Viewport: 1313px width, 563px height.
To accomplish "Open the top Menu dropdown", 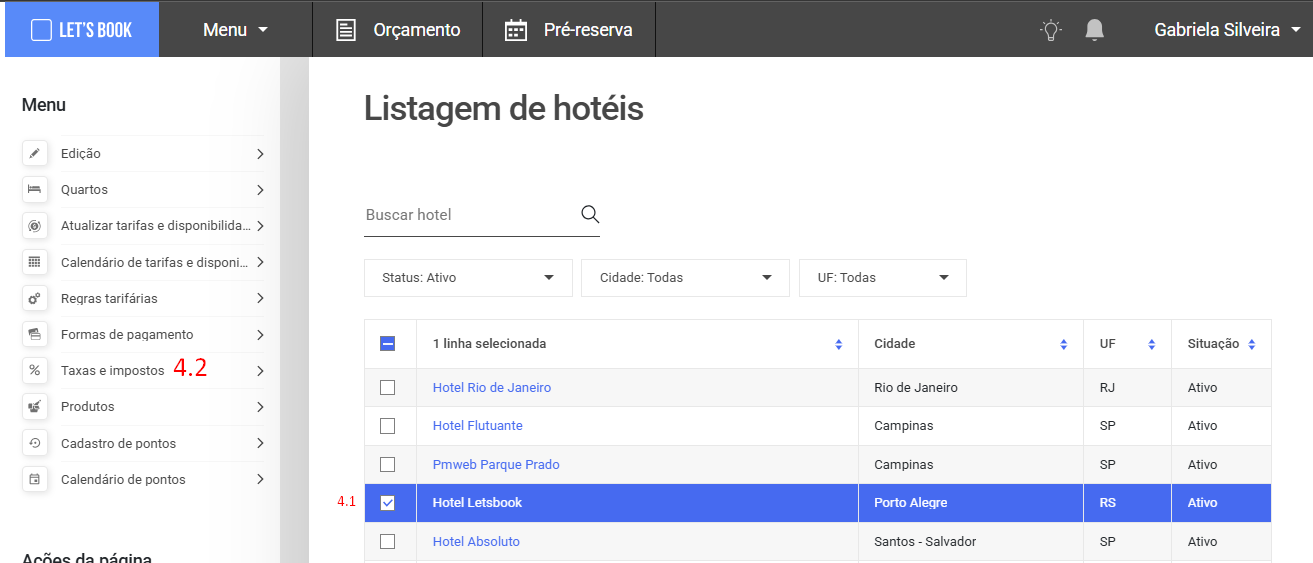I will [x=236, y=30].
